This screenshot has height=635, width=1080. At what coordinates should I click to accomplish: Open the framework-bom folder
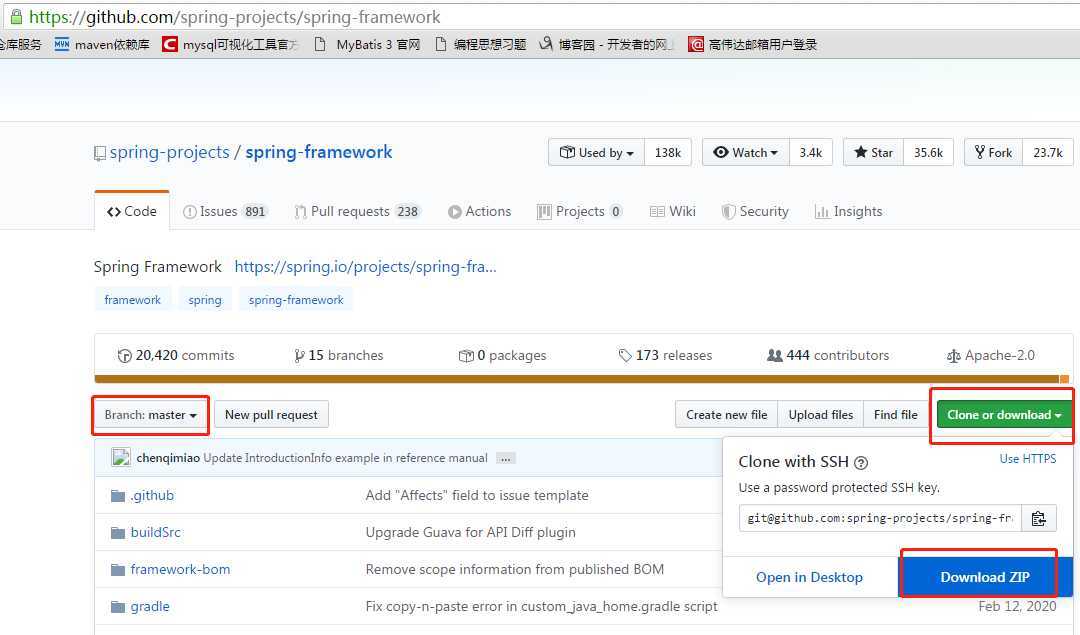point(180,570)
